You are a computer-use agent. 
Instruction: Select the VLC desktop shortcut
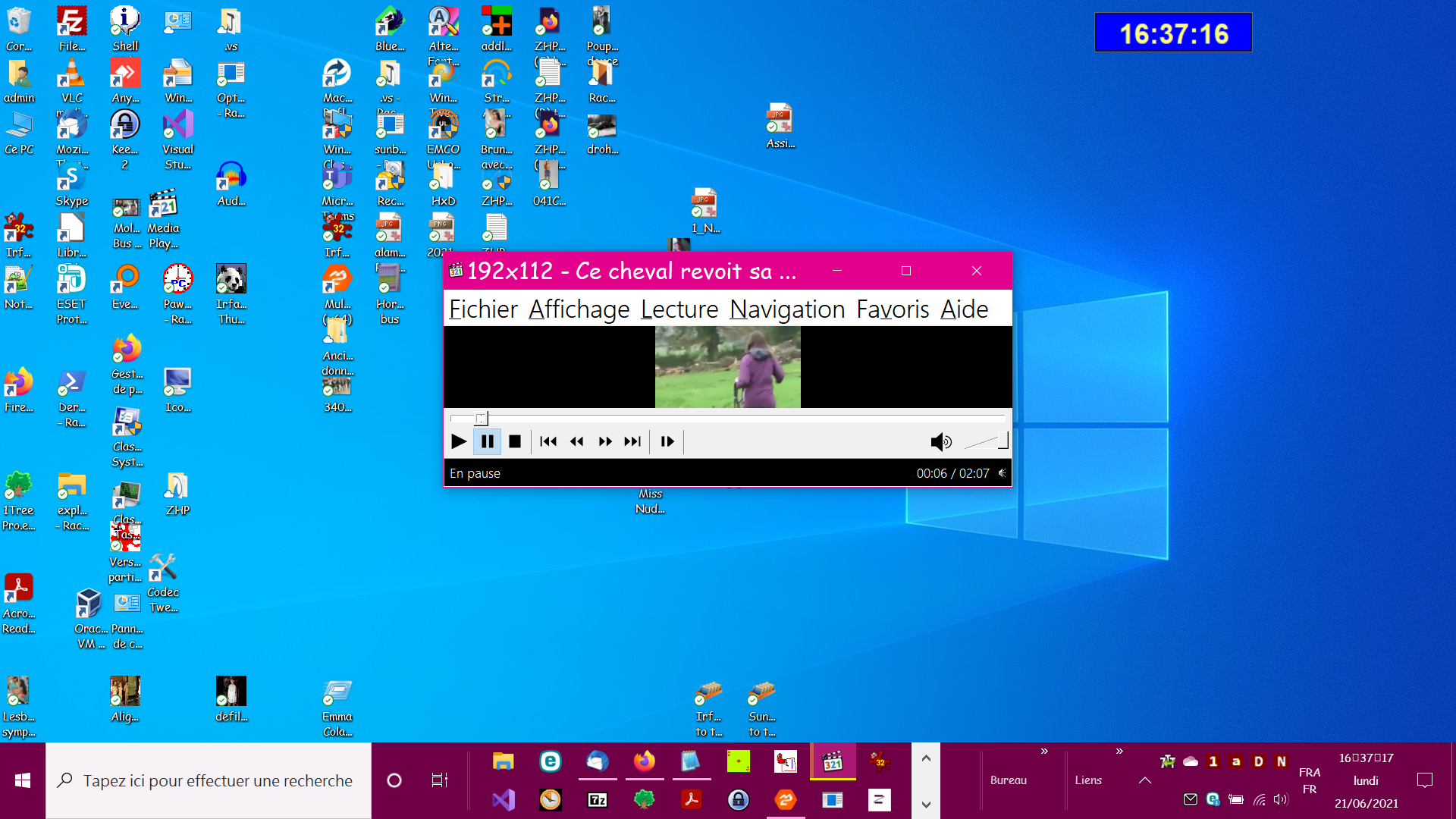pos(72,81)
